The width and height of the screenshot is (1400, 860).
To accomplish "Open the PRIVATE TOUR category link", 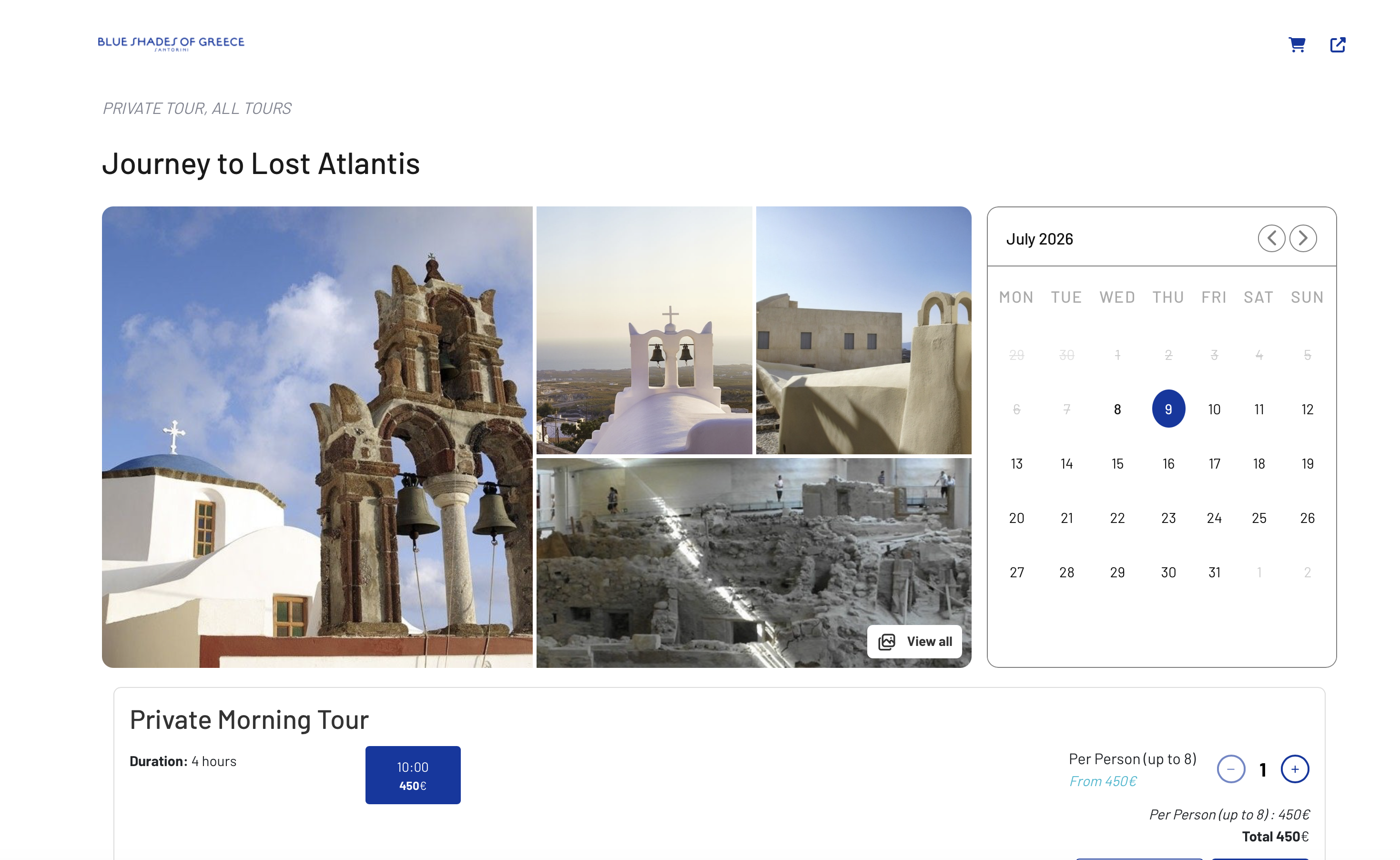I will (154, 109).
